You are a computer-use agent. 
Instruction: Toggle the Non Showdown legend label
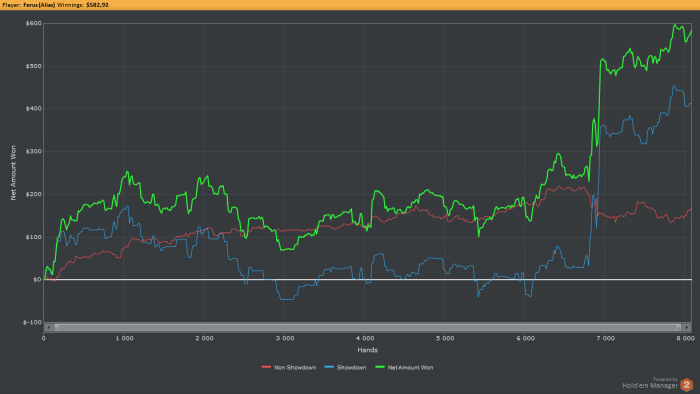coord(295,368)
